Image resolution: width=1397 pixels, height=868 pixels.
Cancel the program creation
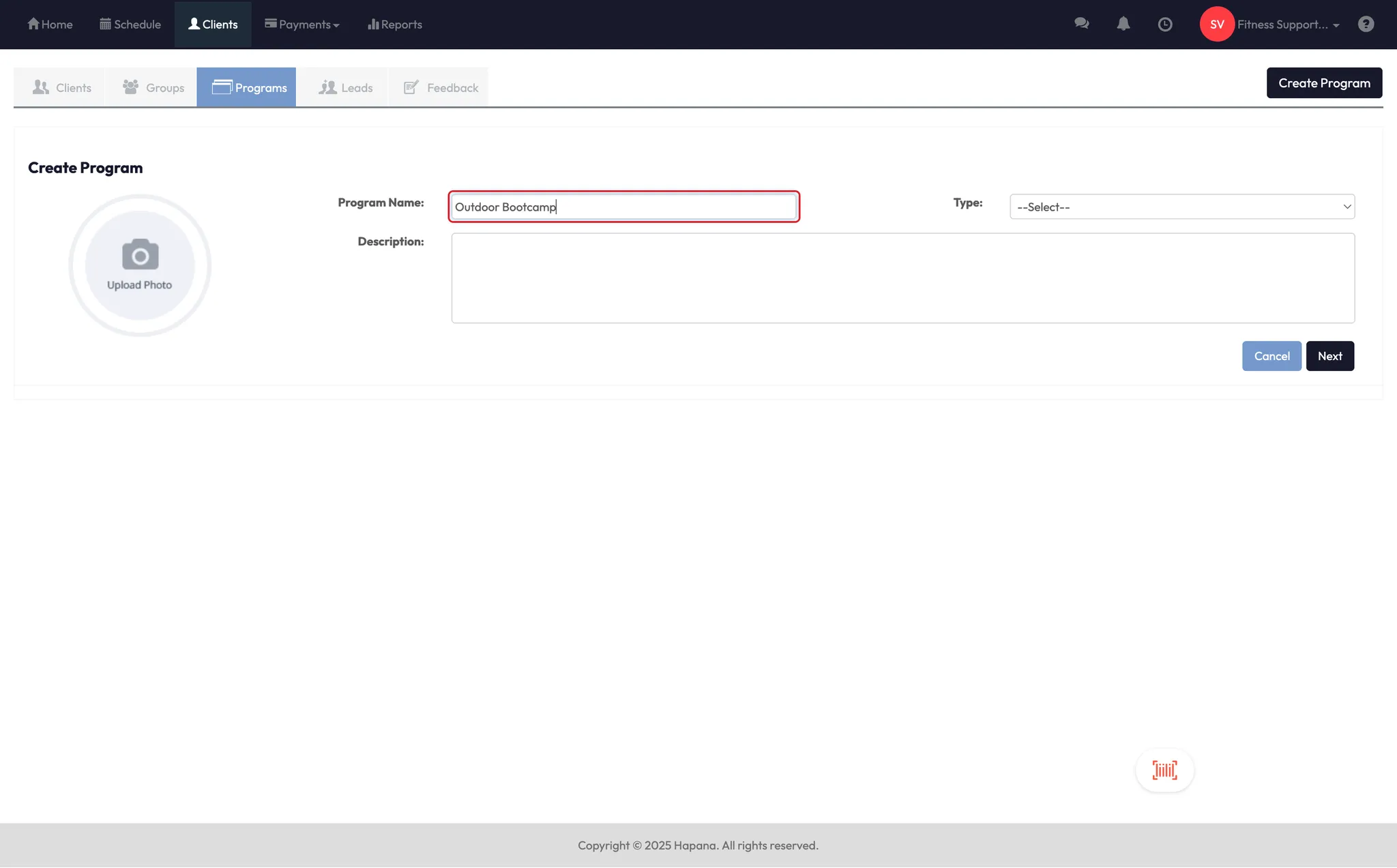[x=1271, y=356]
